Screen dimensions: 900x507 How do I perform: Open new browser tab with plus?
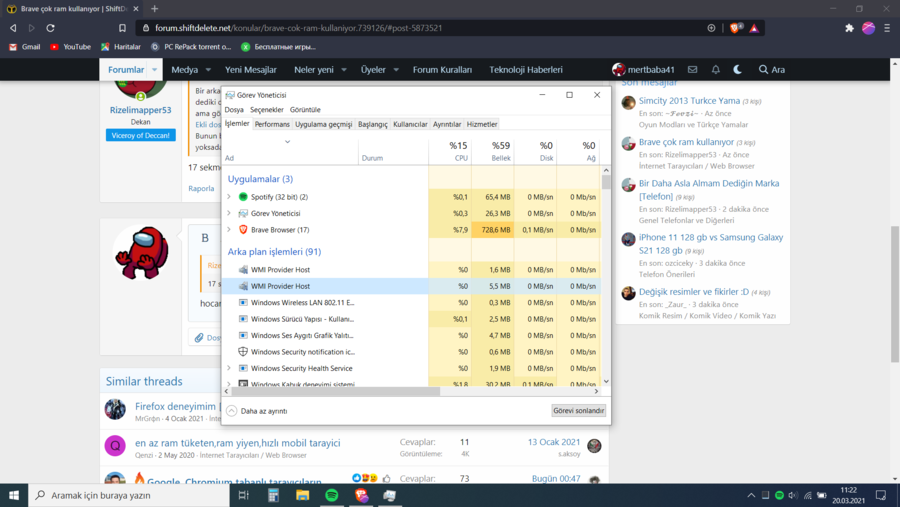pos(154,9)
